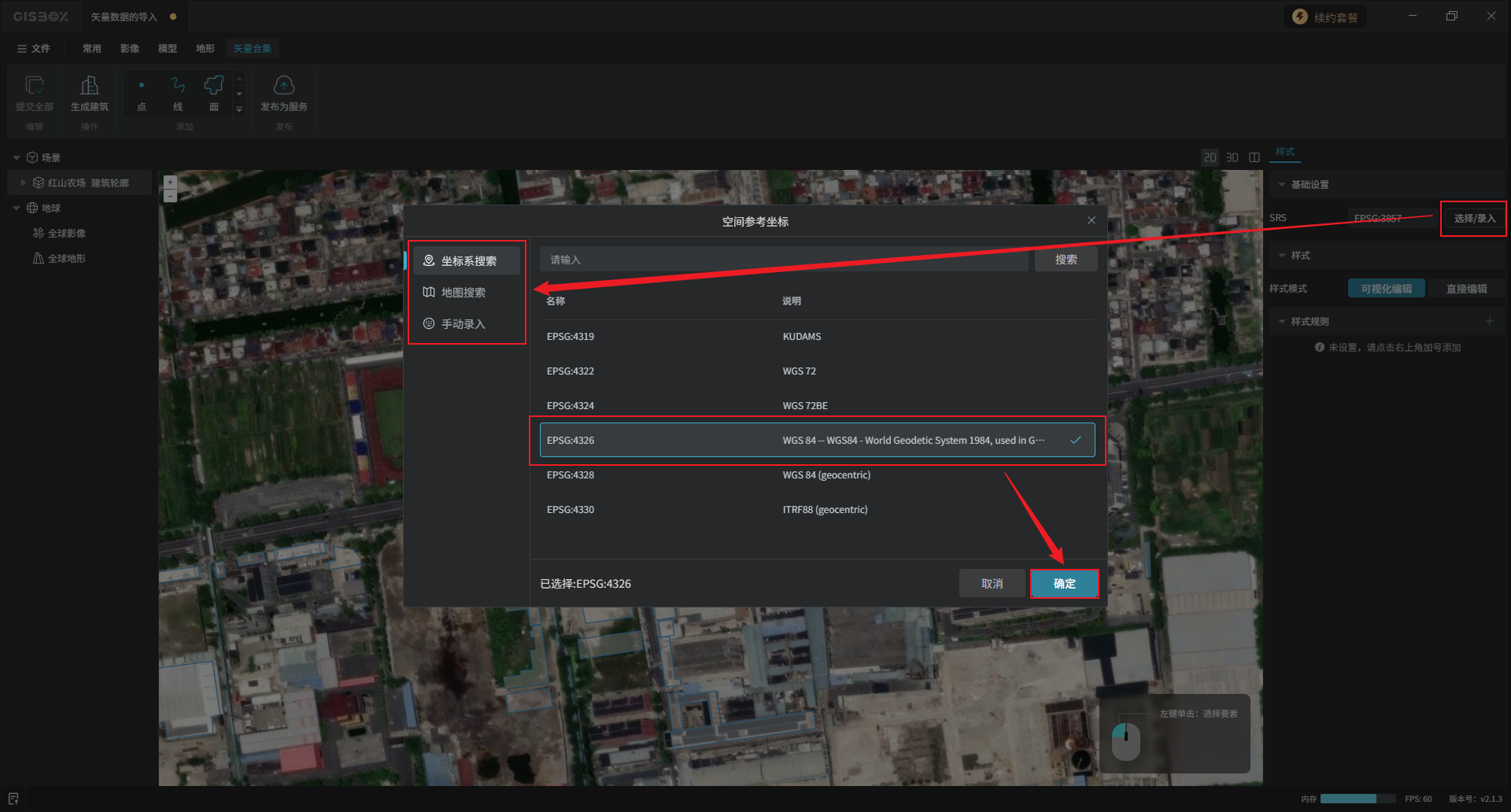
Task: Click the Generate Buildings (生成建筑) icon
Action: (x=90, y=86)
